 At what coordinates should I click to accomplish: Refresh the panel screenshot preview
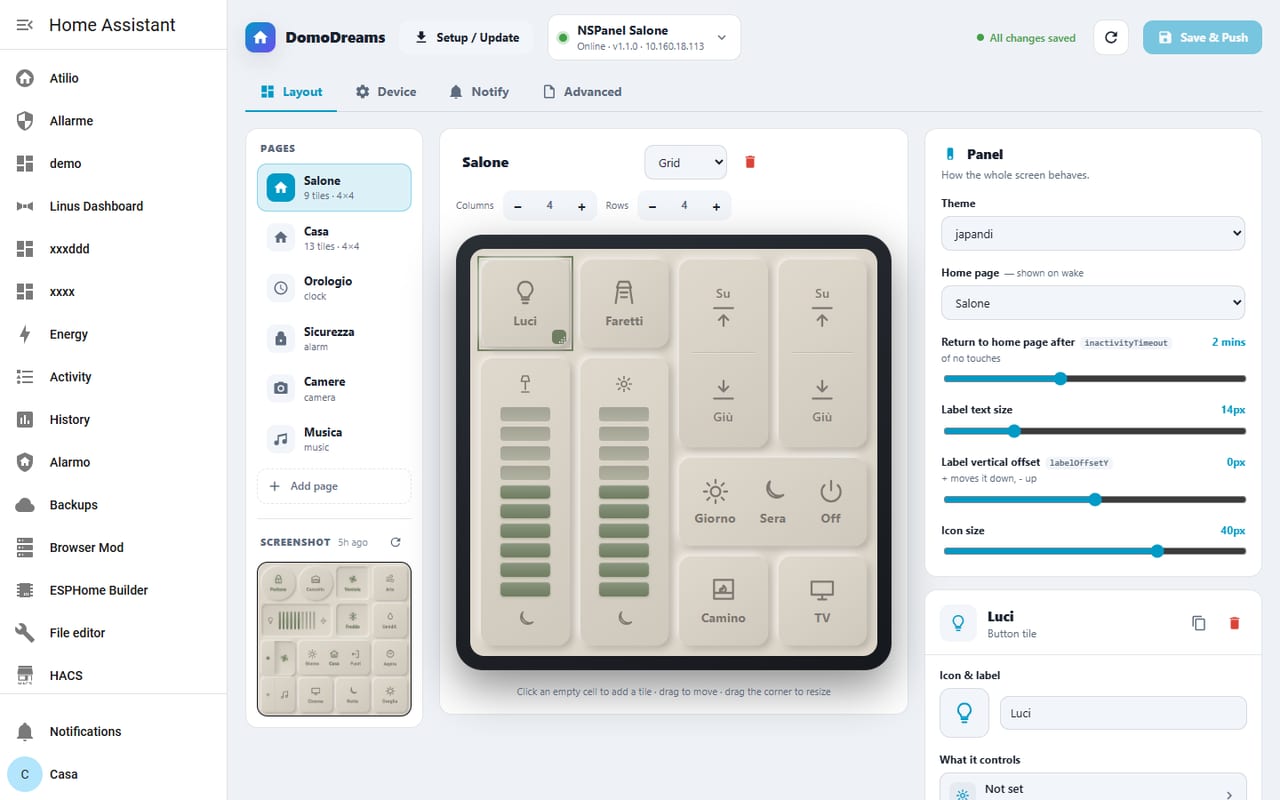click(x=395, y=542)
